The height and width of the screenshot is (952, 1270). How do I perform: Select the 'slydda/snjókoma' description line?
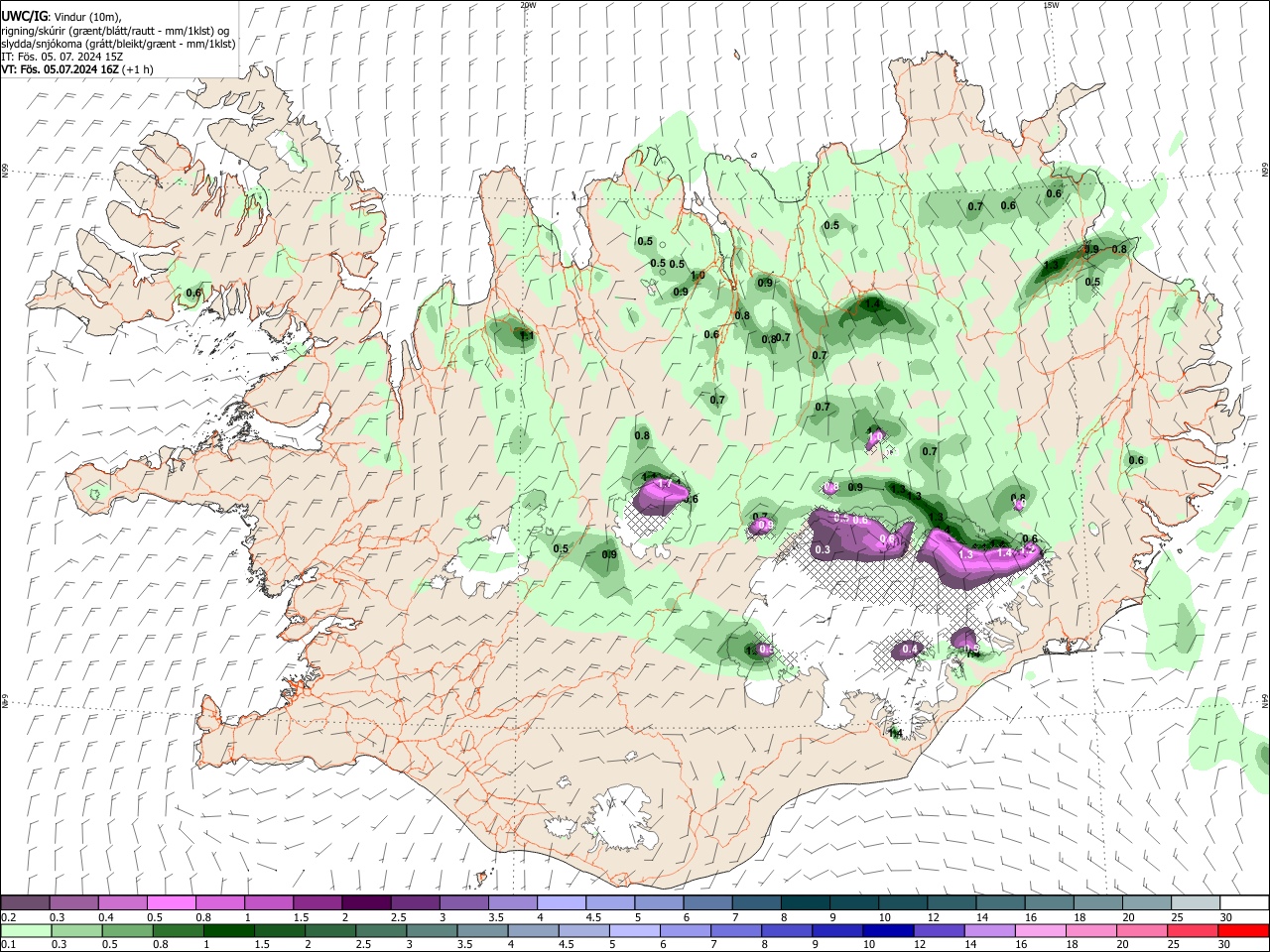[118, 44]
